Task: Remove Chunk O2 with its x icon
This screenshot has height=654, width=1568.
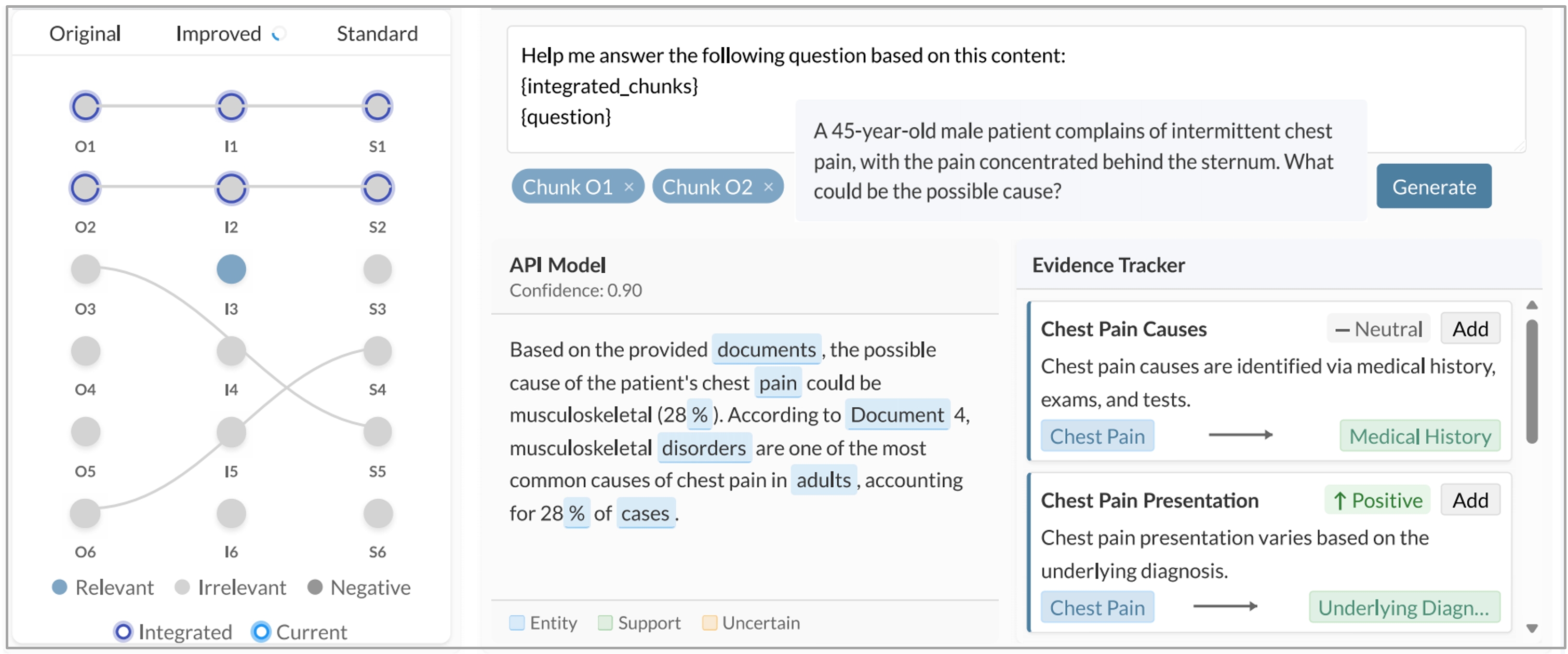Action: pos(768,187)
